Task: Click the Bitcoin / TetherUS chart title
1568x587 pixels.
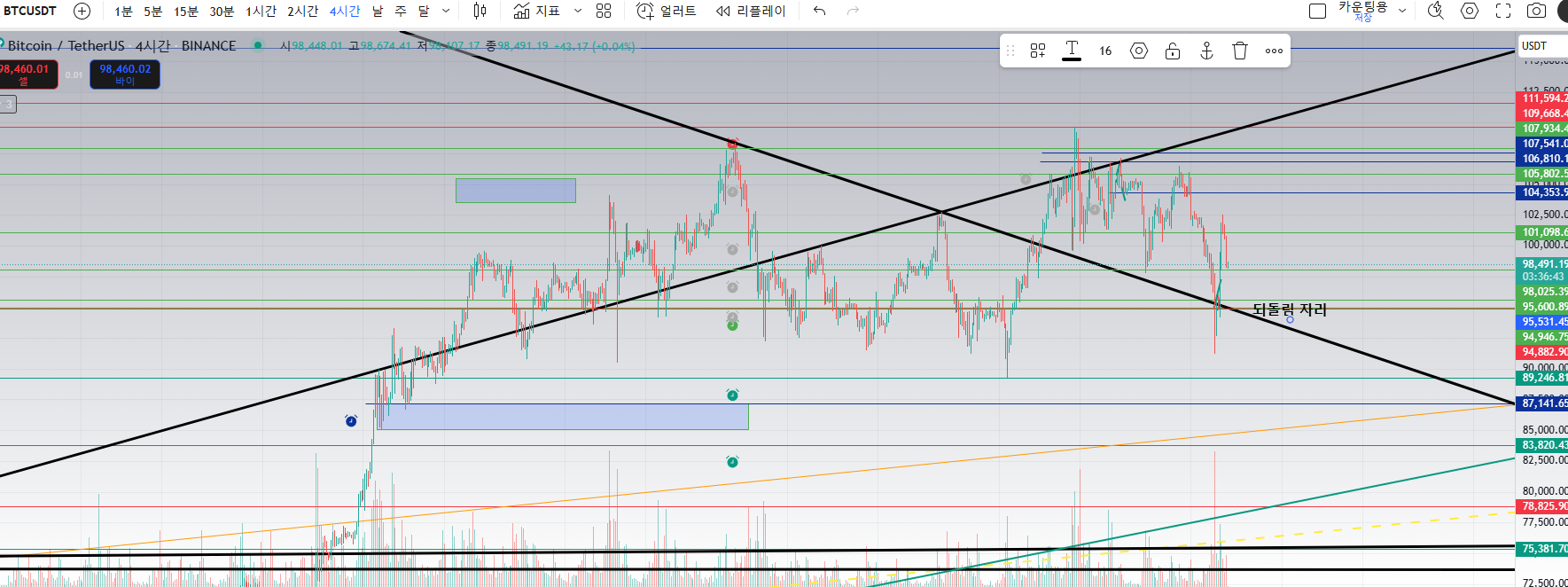Action: coord(66,45)
